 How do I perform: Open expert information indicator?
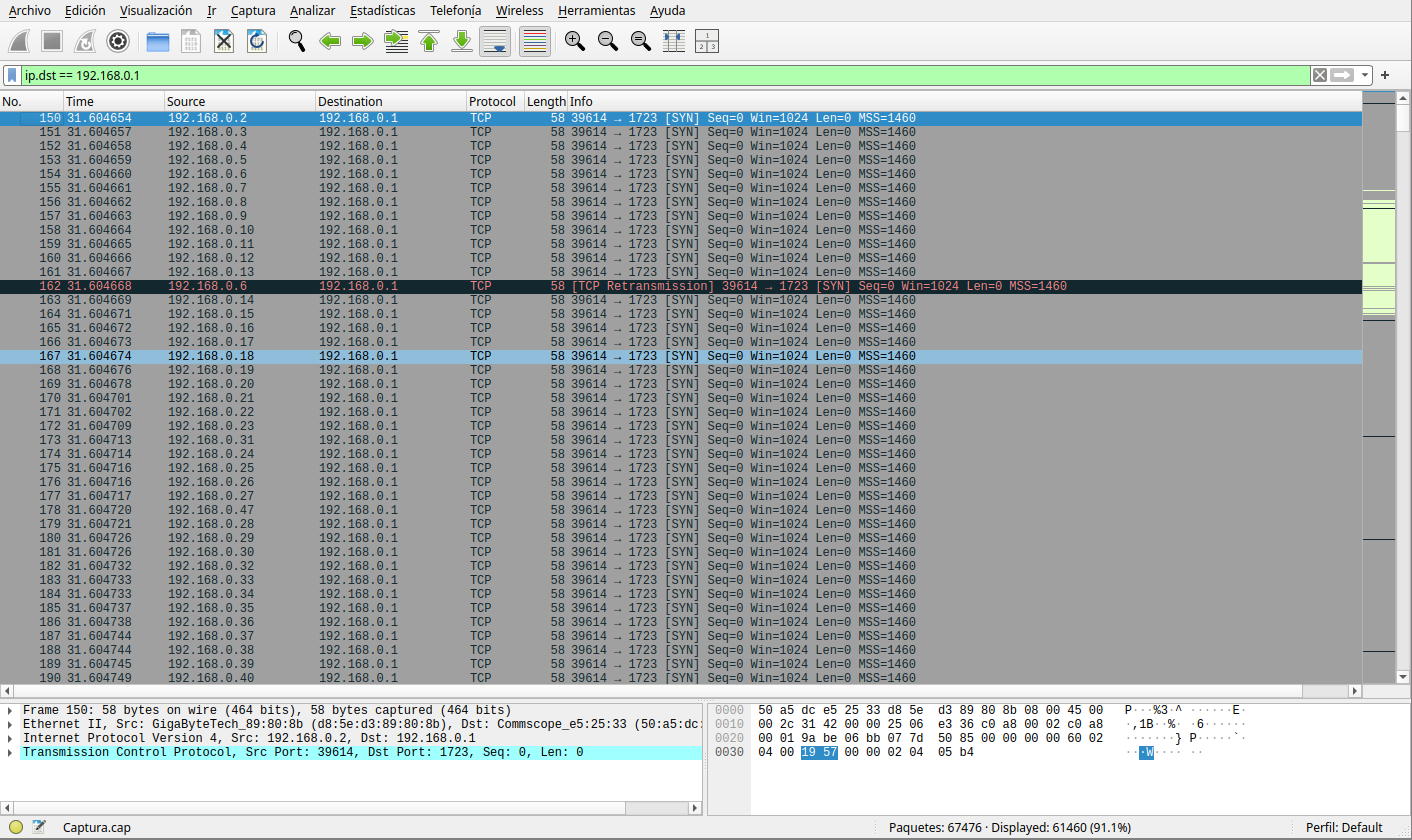click(16, 827)
